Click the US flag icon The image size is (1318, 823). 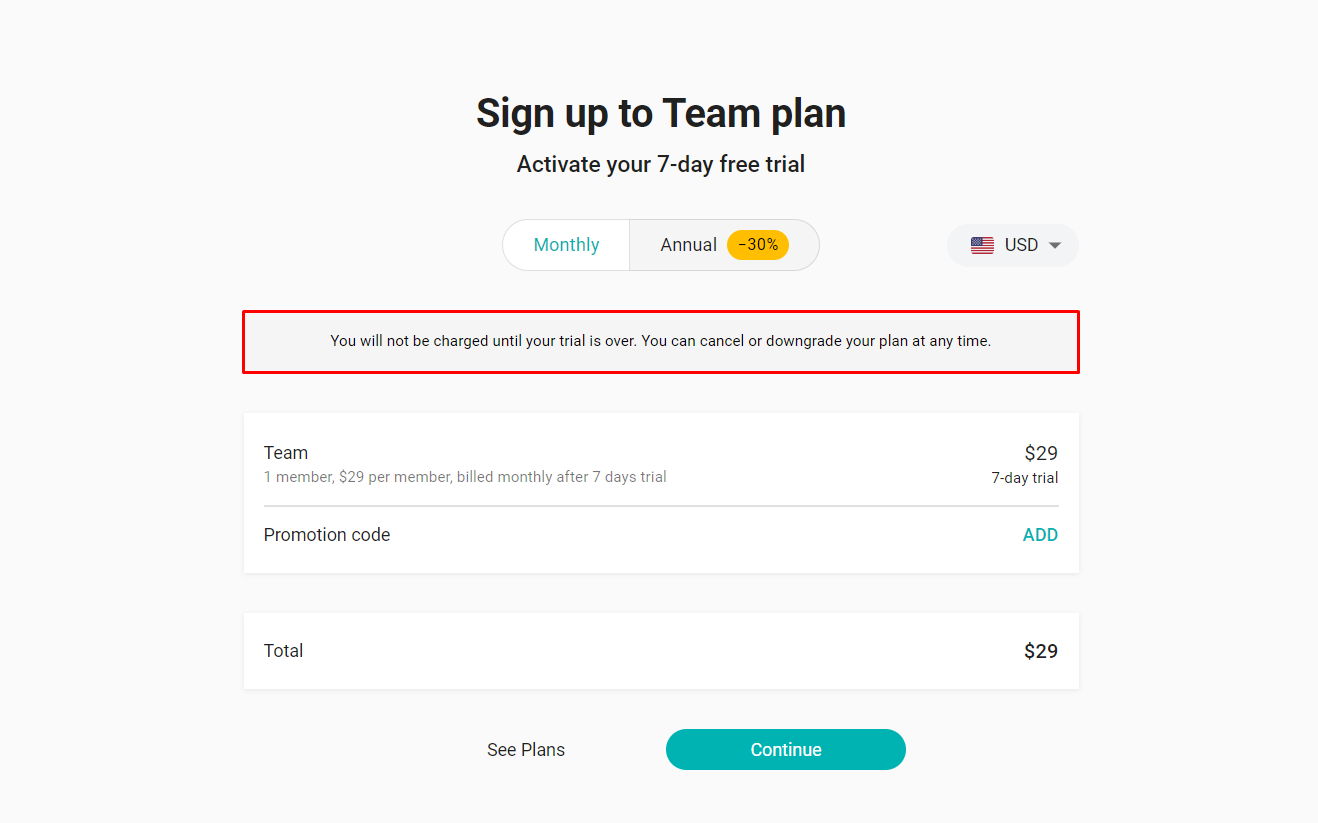[x=982, y=246]
